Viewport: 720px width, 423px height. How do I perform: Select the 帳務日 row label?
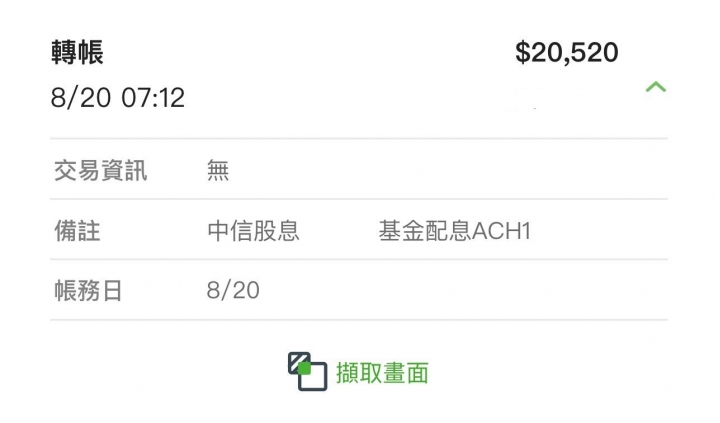(x=88, y=291)
